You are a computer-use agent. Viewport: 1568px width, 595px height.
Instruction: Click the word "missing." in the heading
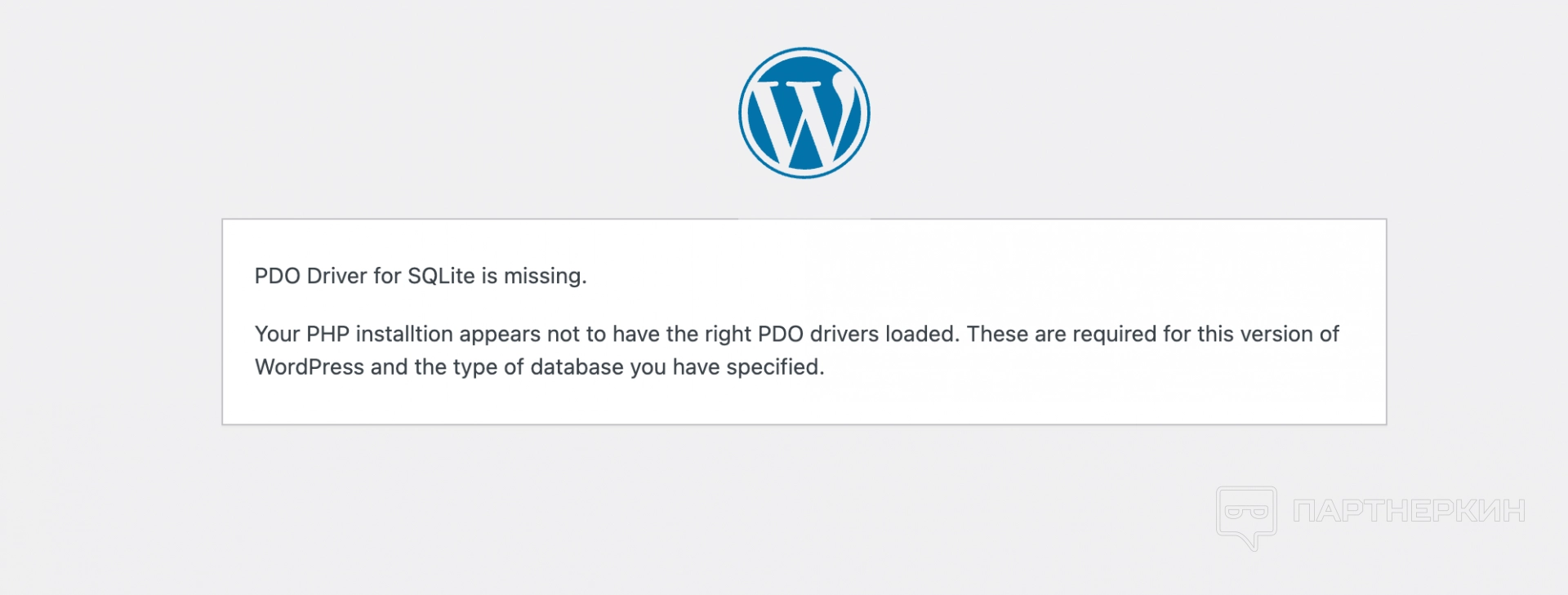tap(545, 276)
